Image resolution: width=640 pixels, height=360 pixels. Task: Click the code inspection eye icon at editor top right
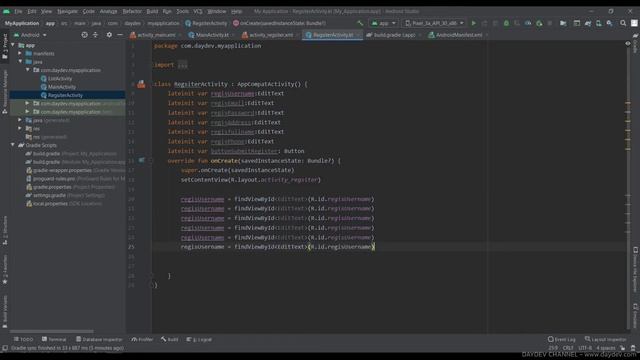[628, 43]
